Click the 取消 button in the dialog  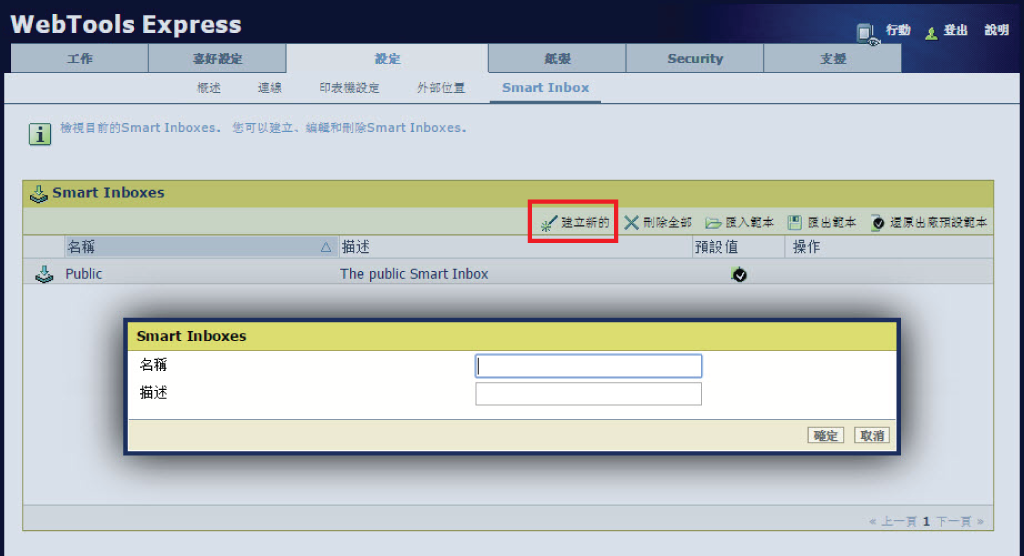872,435
